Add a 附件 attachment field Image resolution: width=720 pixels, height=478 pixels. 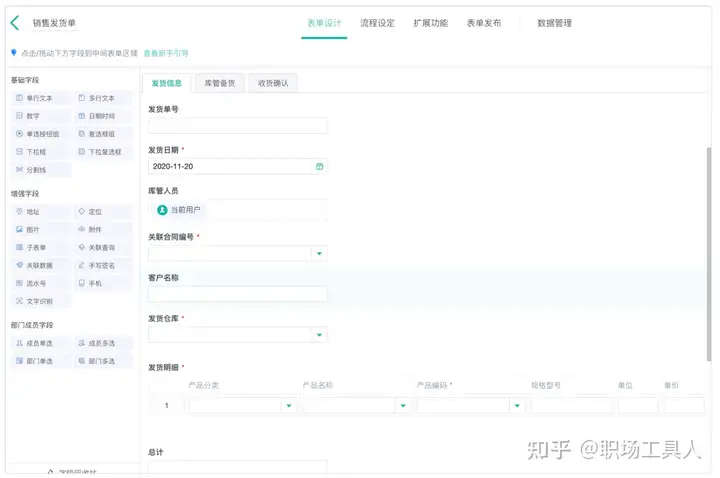[x=103, y=229]
